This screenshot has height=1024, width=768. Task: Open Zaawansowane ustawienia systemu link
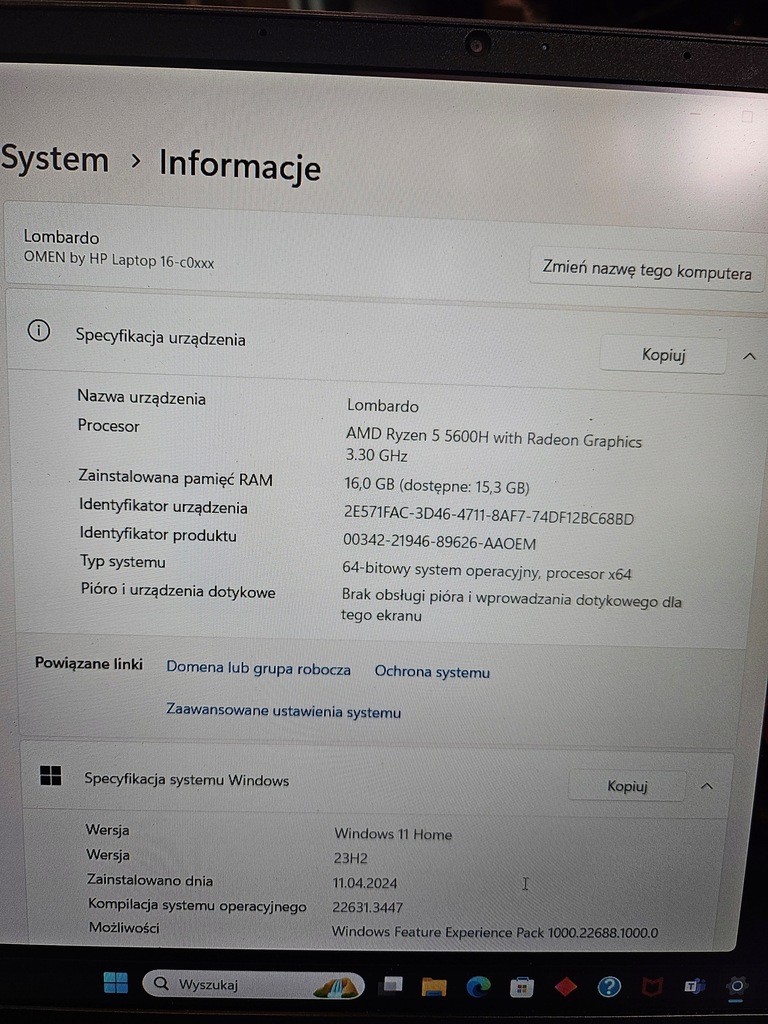tap(283, 710)
